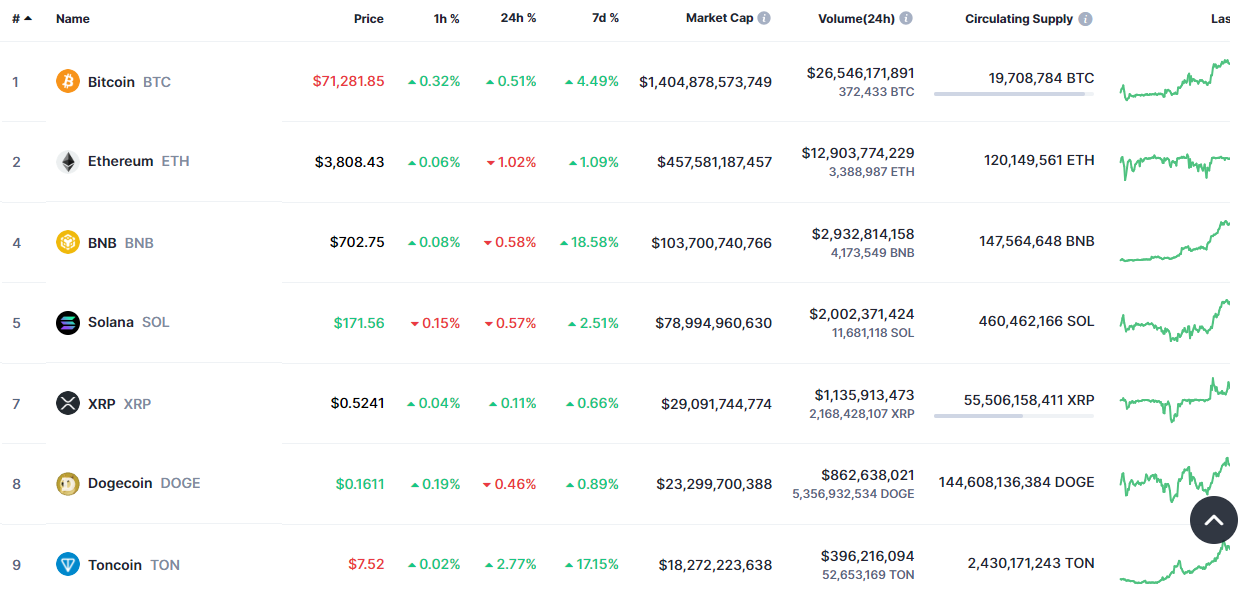Click the Volume(24h) info icon
The image size is (1246, 594).
[906, 18]
